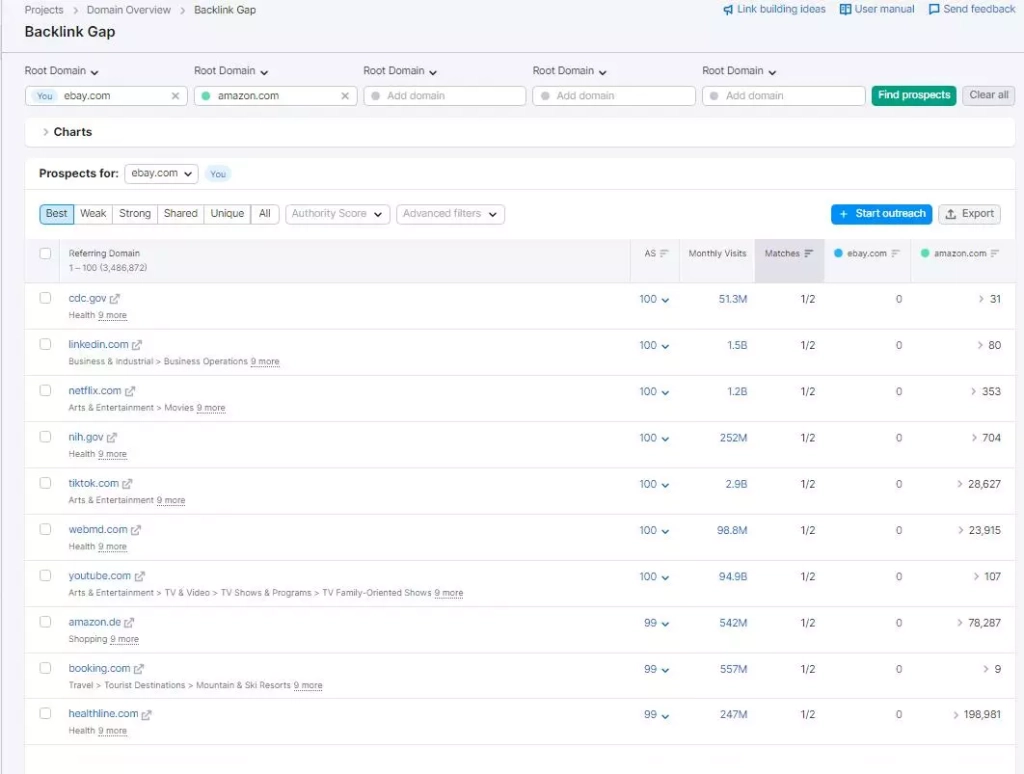Image resolution: width=1024 pixels, height=774 pixels.
Task: Click User manual book icon
Action: (x=845, y=10)
